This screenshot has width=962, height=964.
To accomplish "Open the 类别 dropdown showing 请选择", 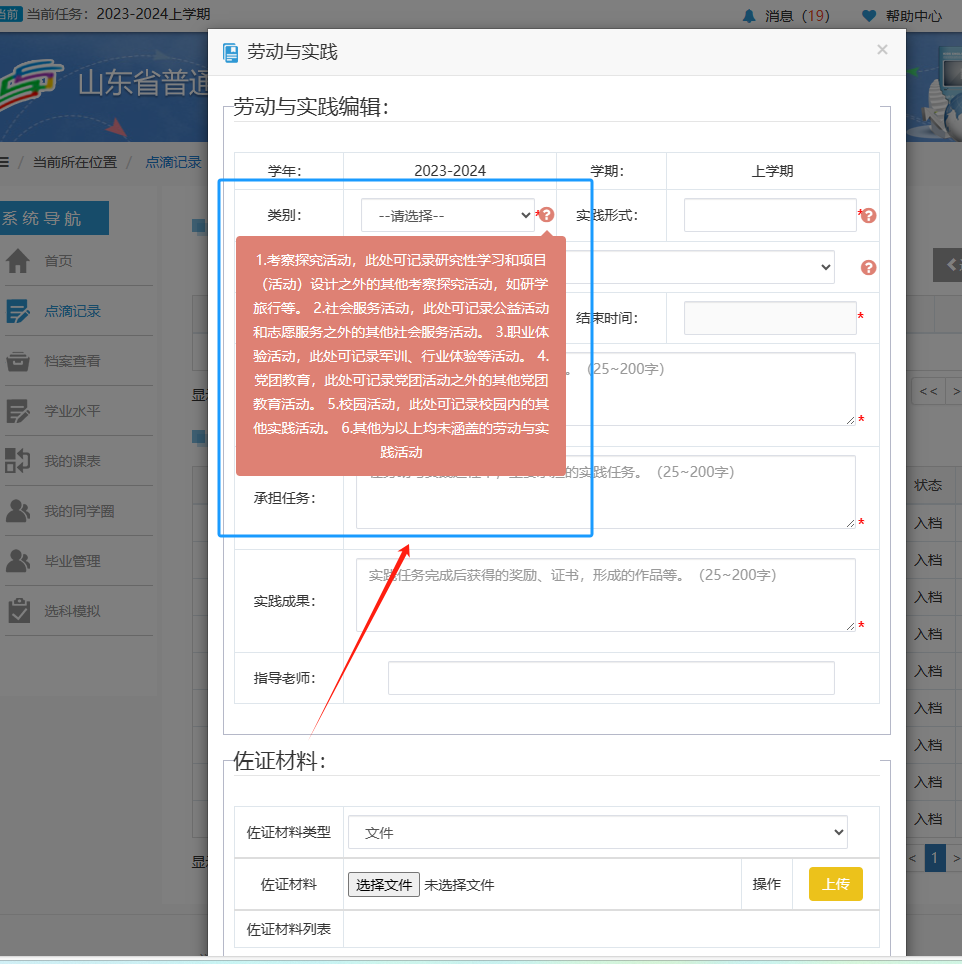I will point(448,215).
